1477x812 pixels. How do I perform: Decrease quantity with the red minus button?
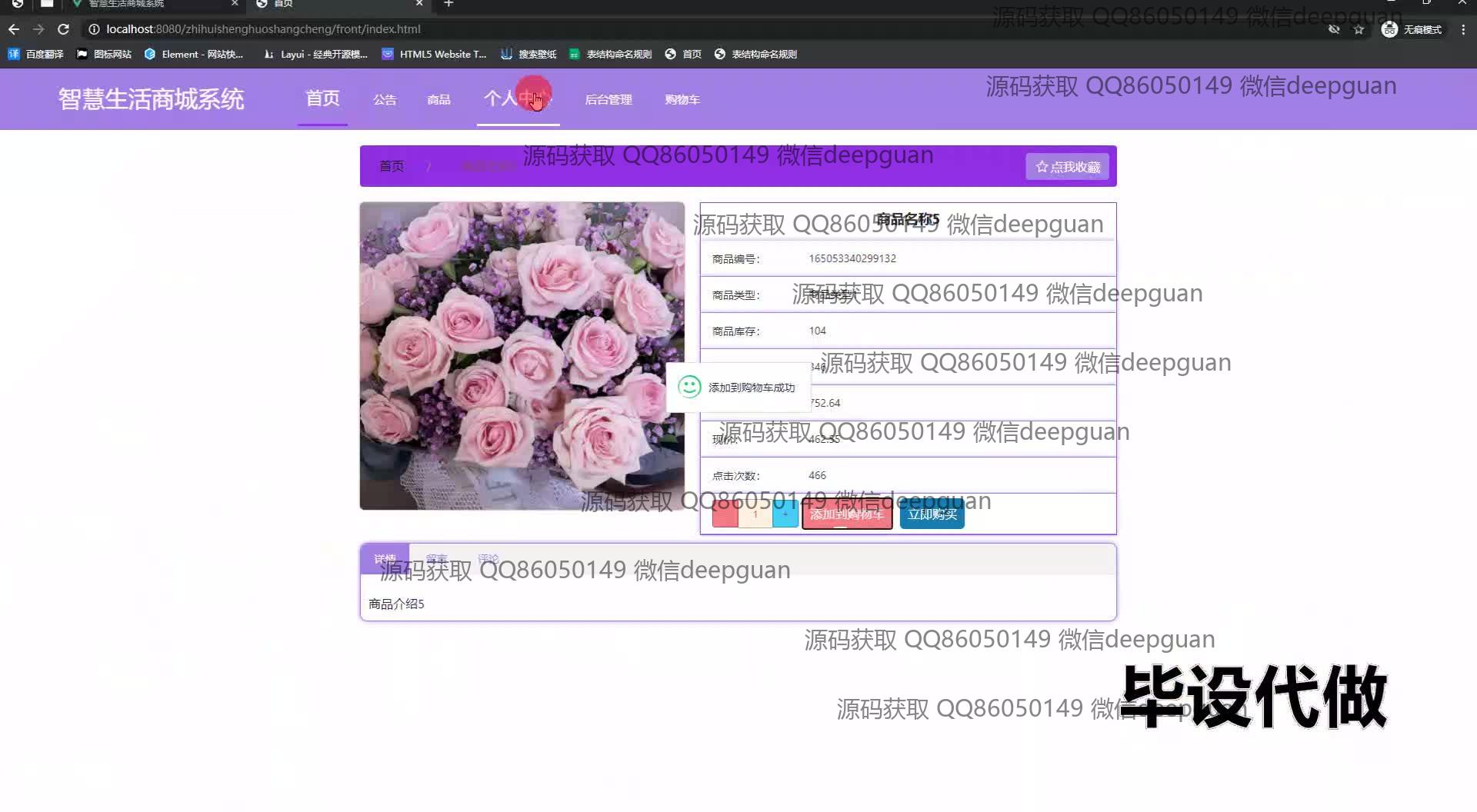pos(725,514)
